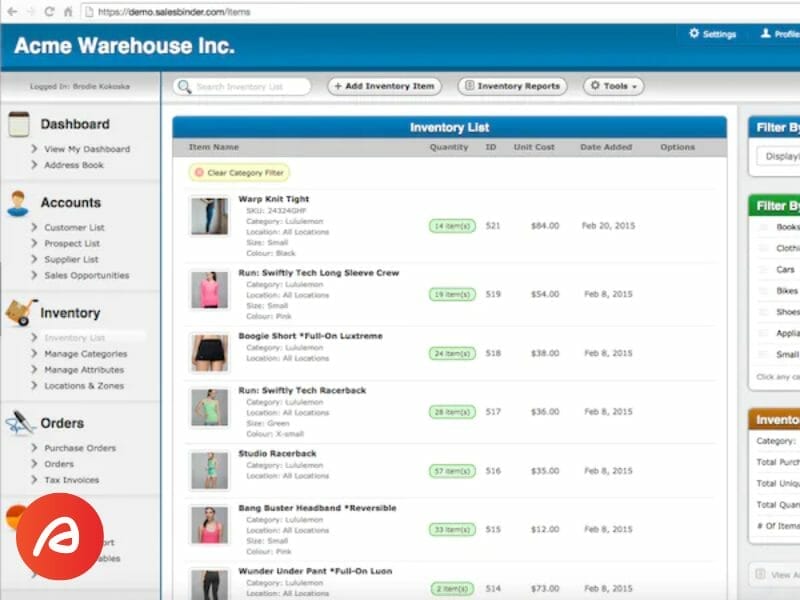Sort by Item Name column
Viewport: 800px width, 600px height.
click(214, 147)
